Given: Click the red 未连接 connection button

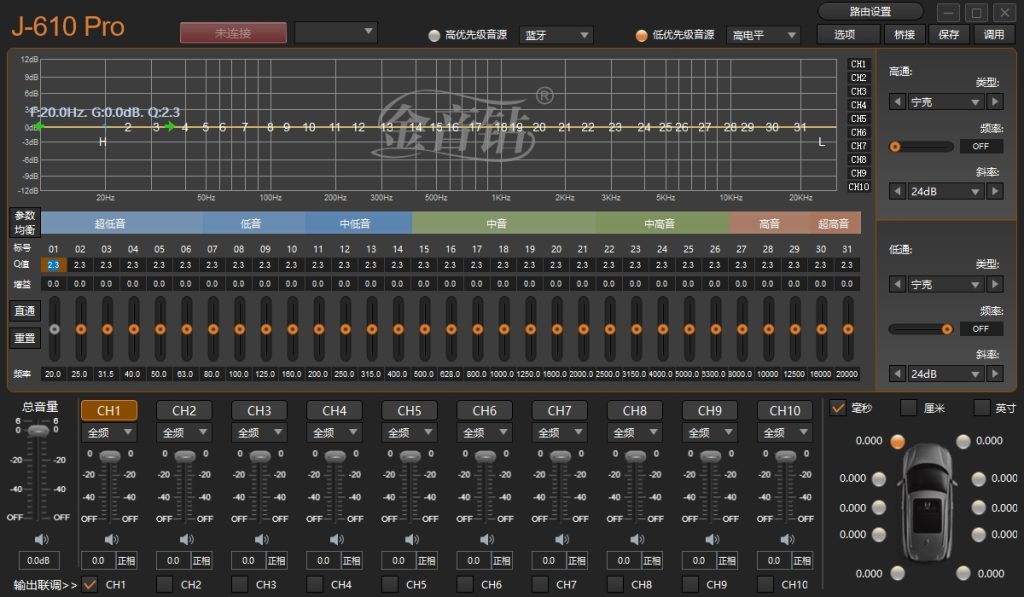Looking at the screenshot, I should [233, 33].
